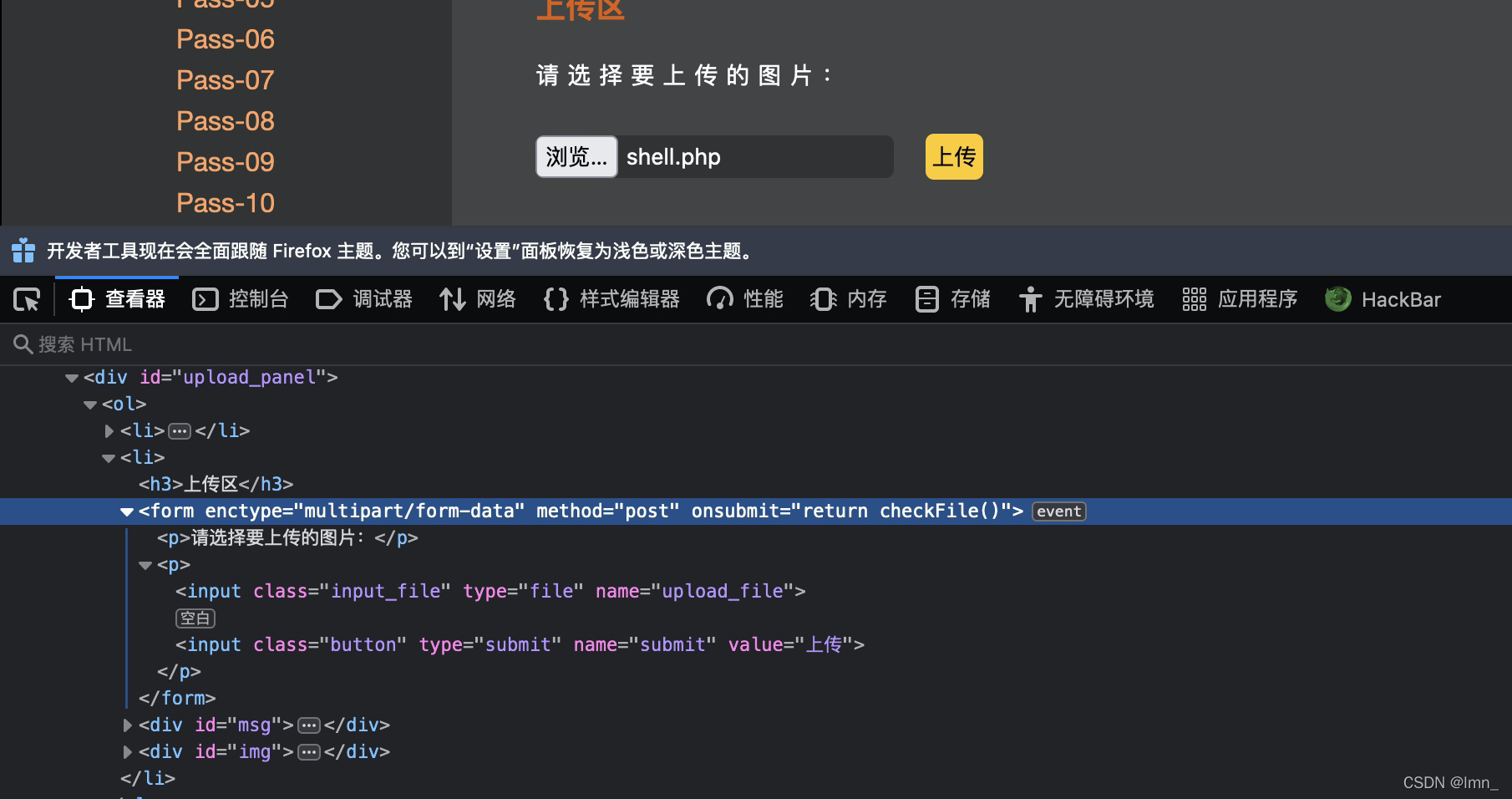Click the 请选择要上传的图片 page label
The width and height of the screenshot is (1512, 799).
pyautogui.click(x=683, y=76)
